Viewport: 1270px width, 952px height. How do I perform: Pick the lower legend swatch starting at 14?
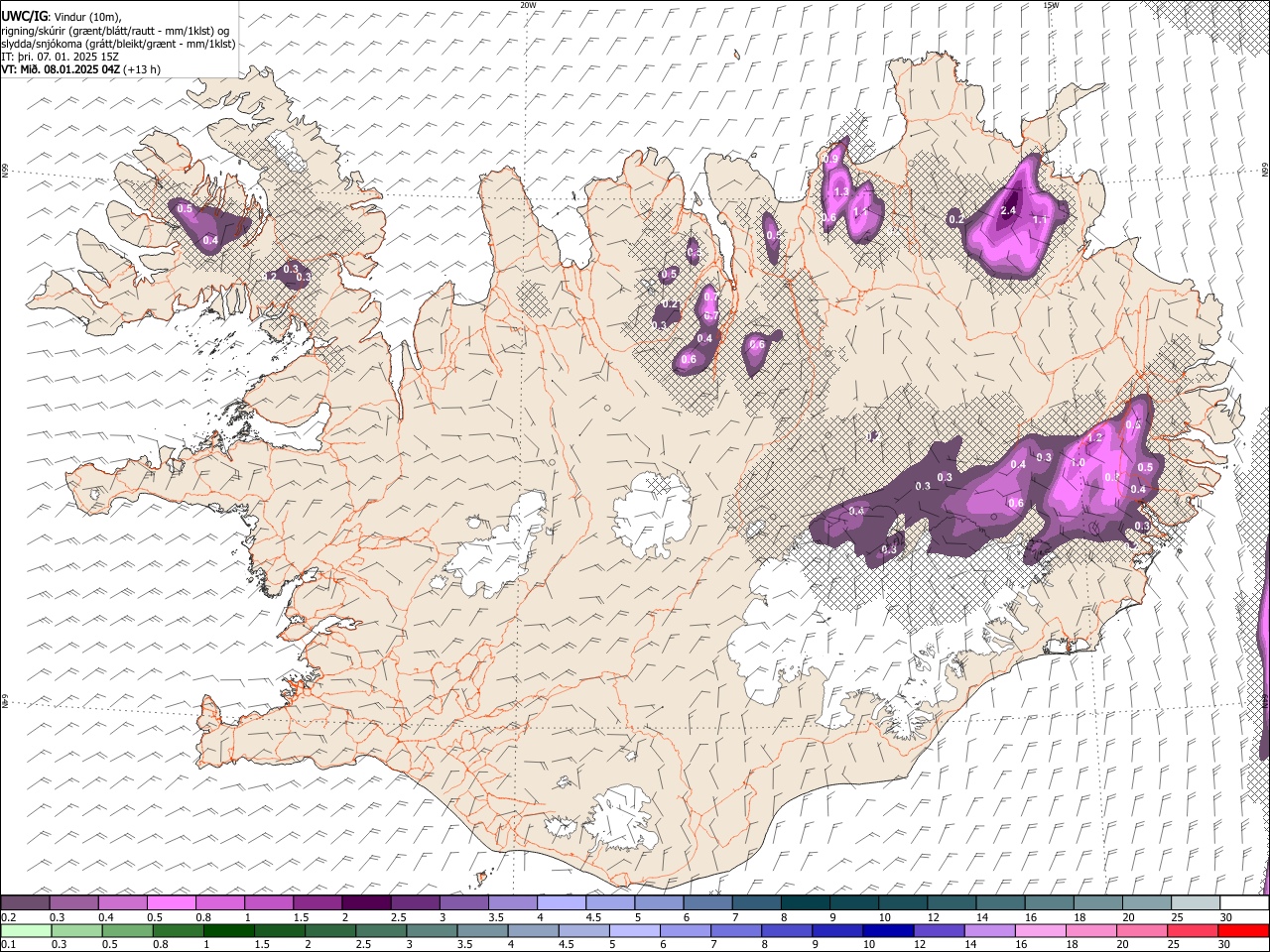tap(989, 930)
